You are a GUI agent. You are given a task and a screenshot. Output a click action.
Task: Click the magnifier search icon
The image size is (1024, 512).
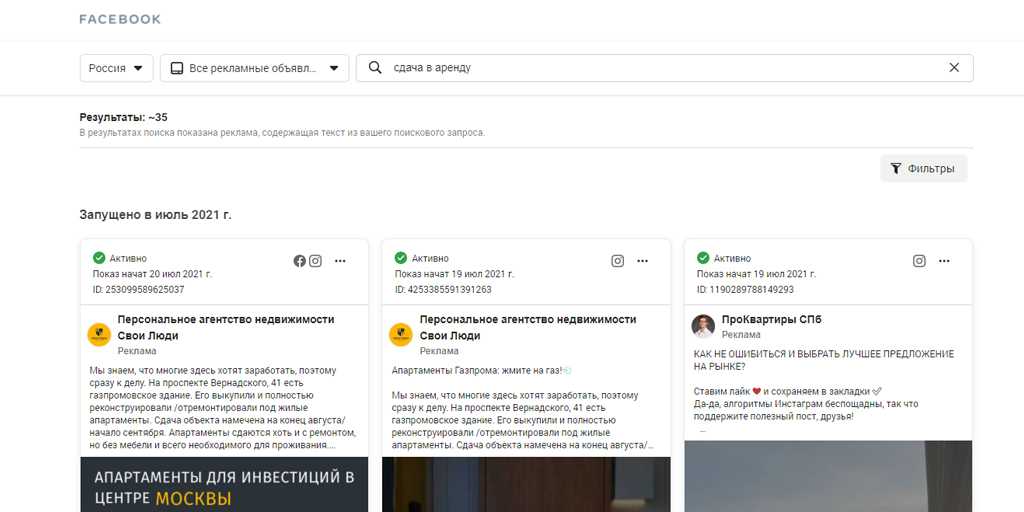pyautogui.click(x=375, y=68)
